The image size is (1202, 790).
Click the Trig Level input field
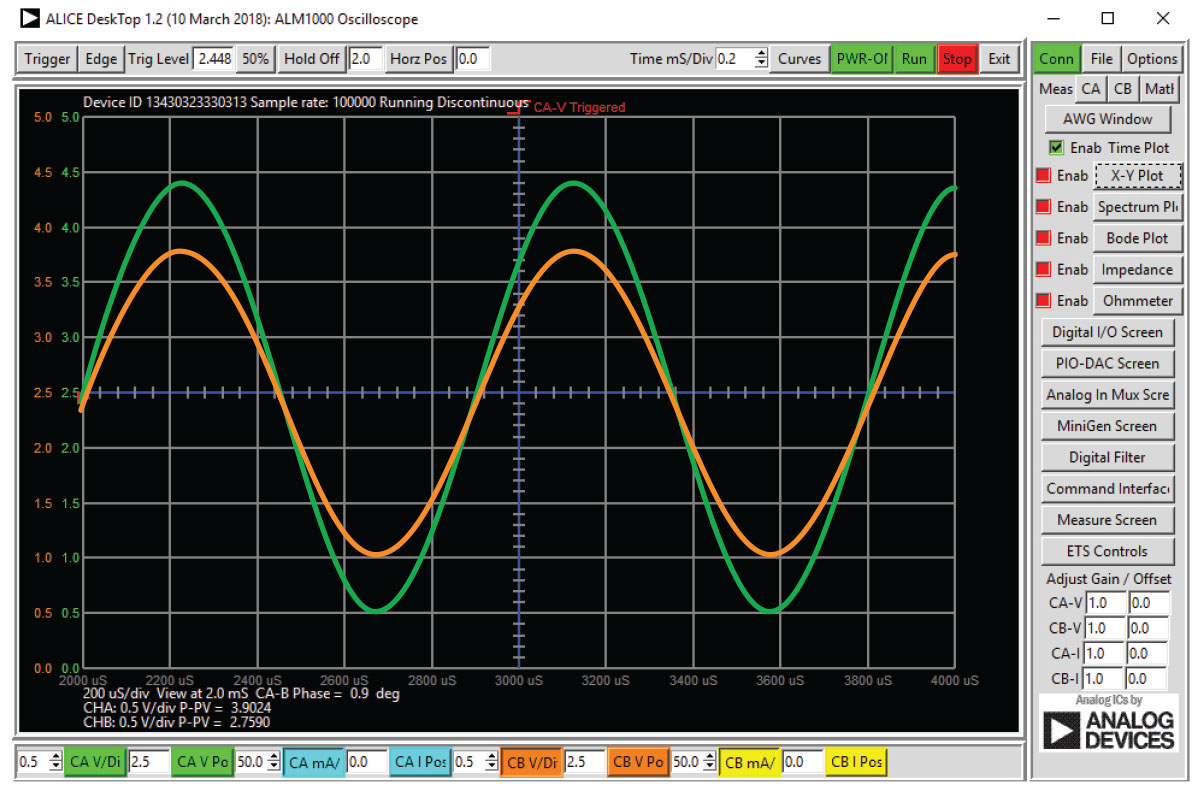[214, 59]
